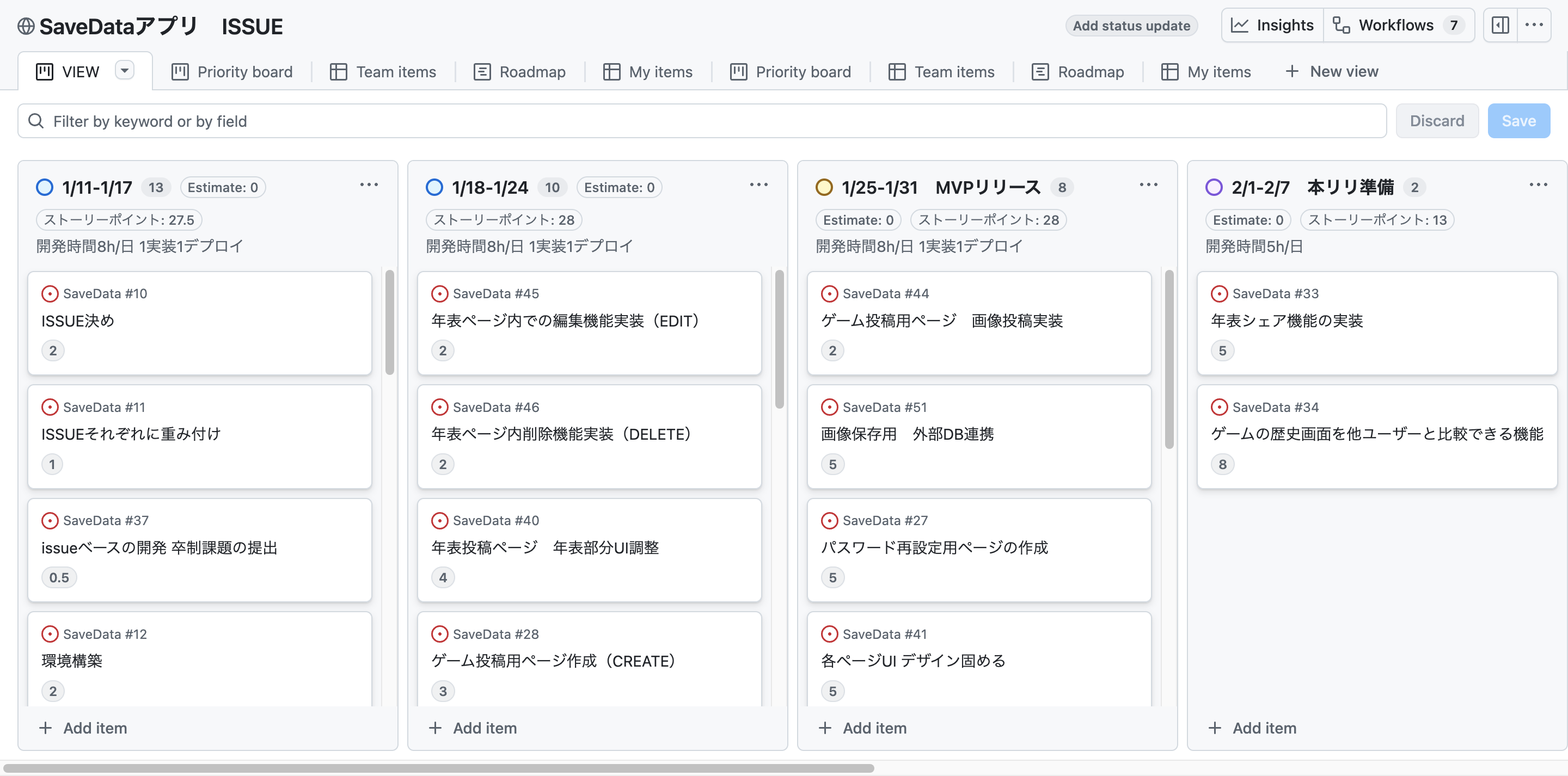Open the 1/18-1/24 column options menu

759,184
